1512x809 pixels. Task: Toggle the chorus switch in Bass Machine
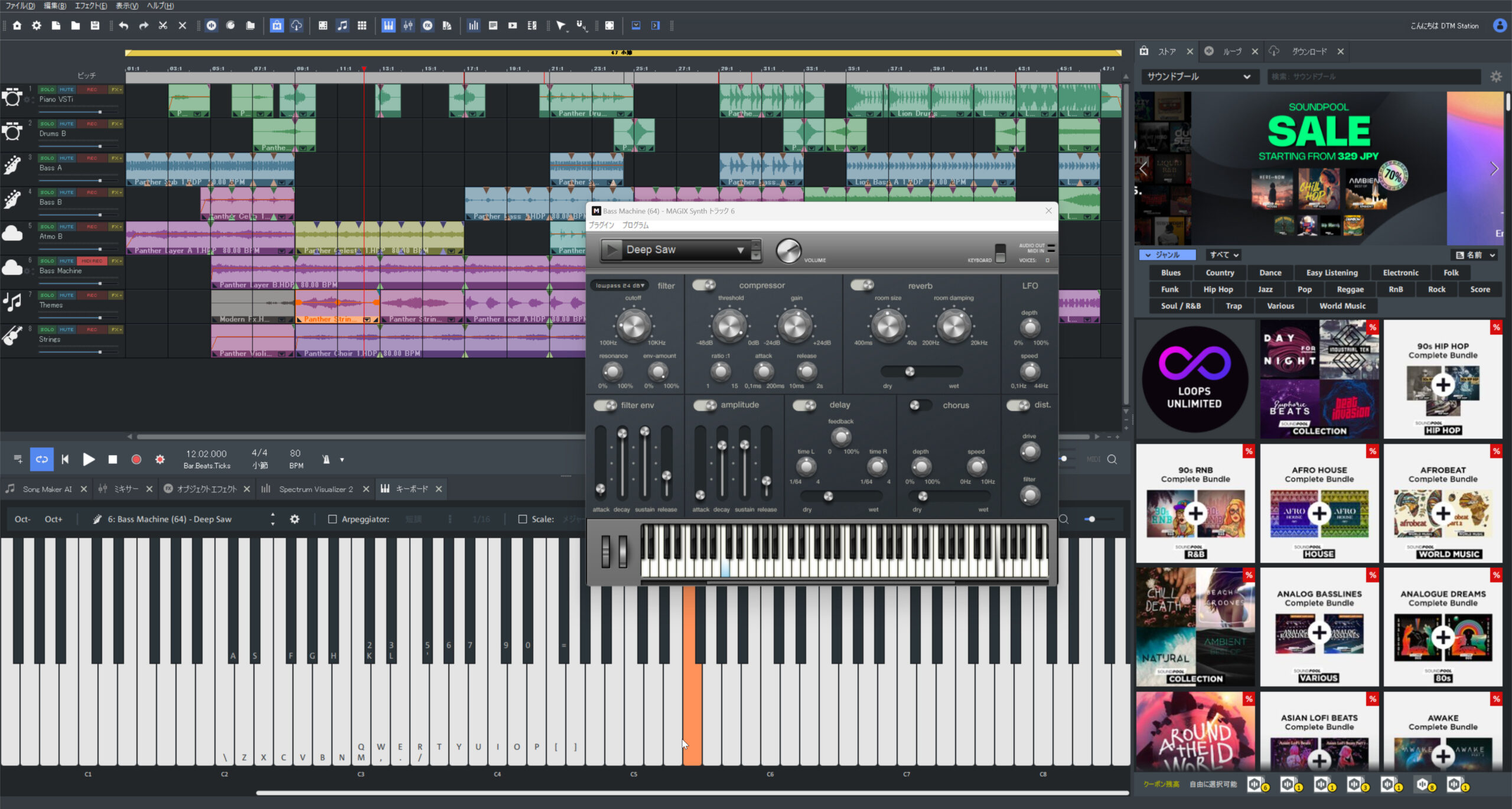coord(920,405)
